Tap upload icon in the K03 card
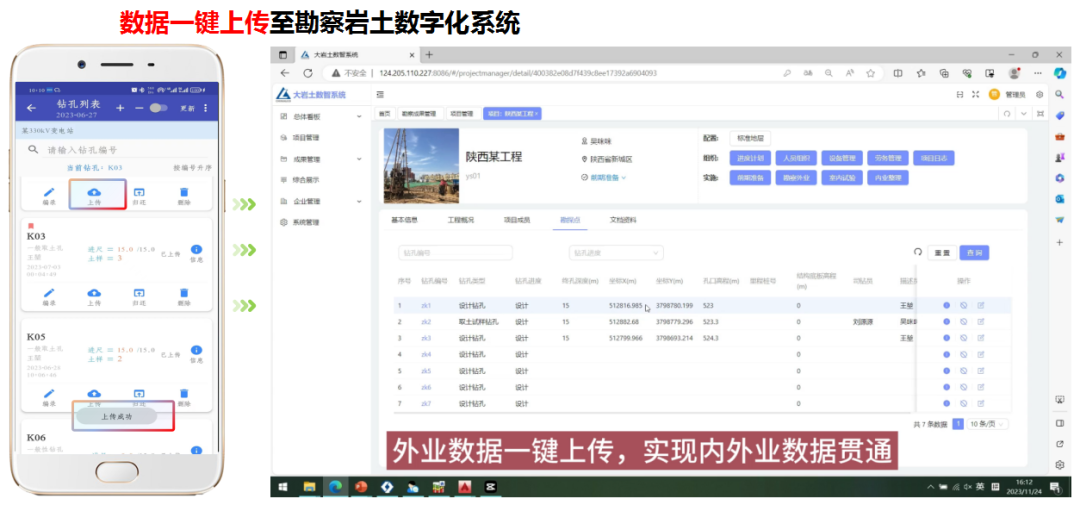The height and width of the screenshot is (505, 1080). [94, 293]
